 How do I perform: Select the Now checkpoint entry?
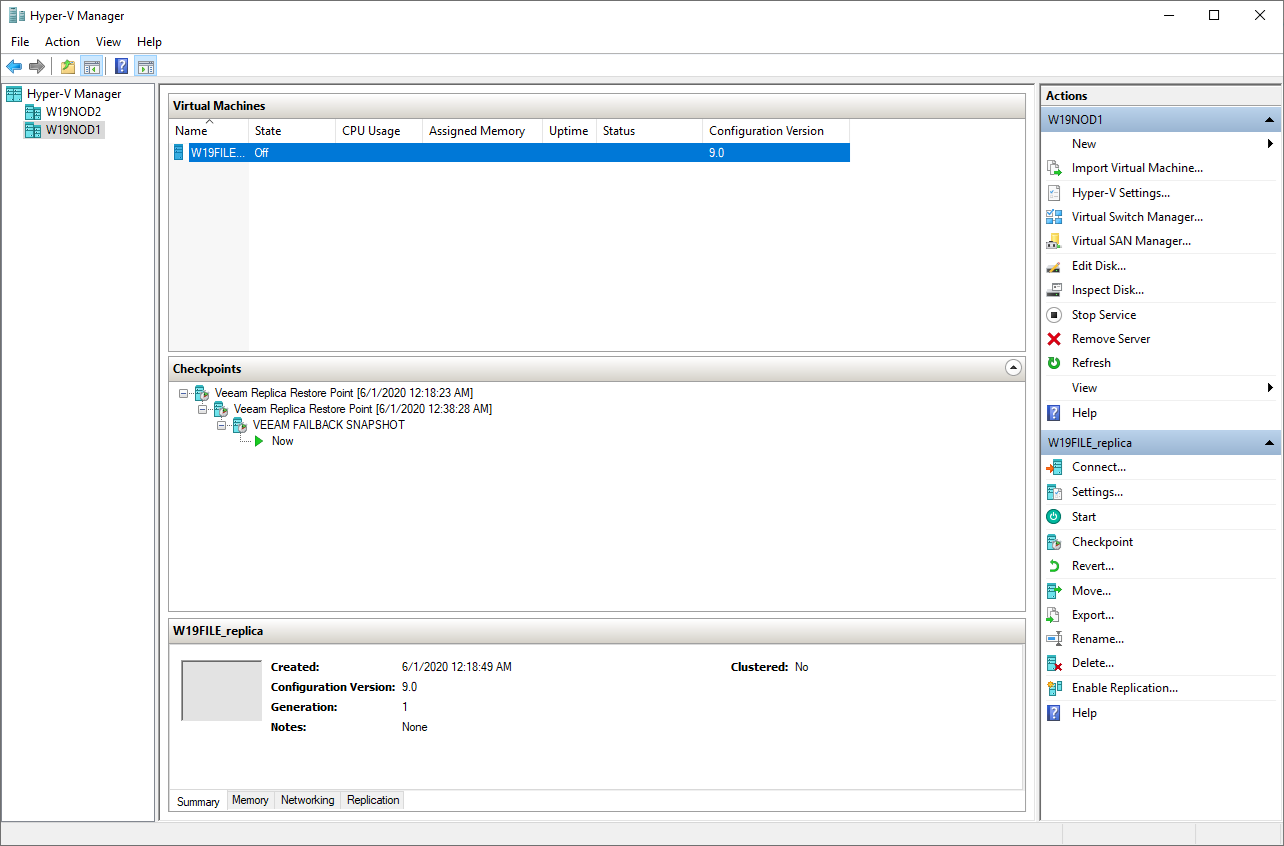coord(282,441)
